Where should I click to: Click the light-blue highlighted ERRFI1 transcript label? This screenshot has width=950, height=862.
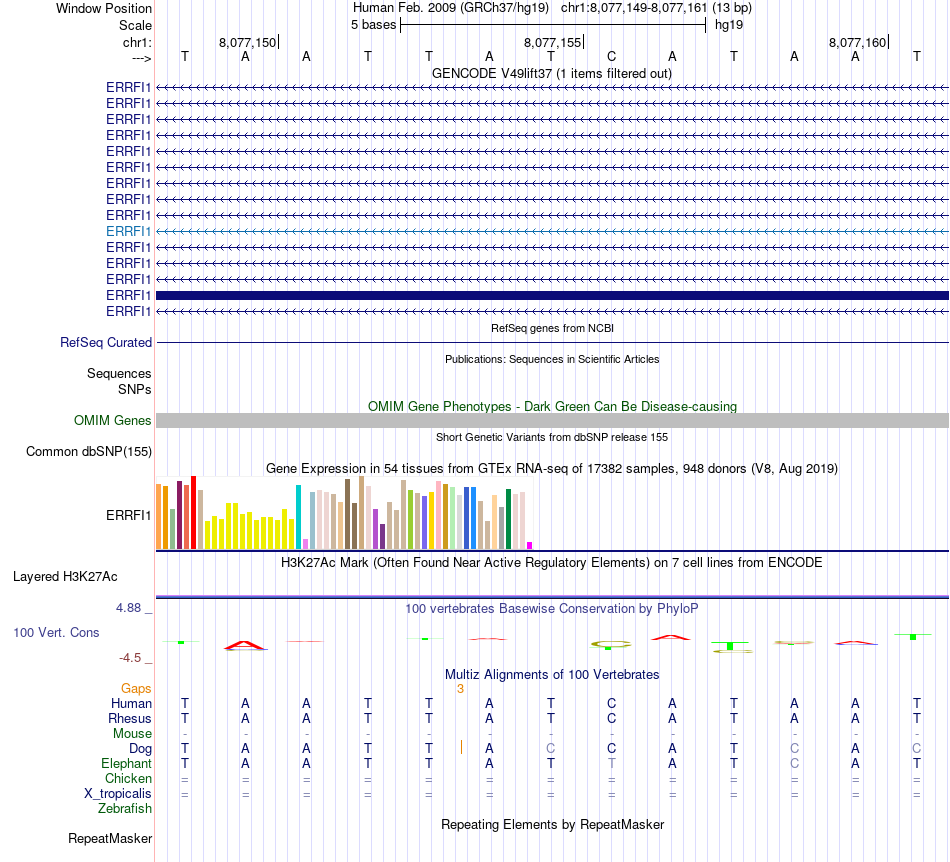[128, 231]
